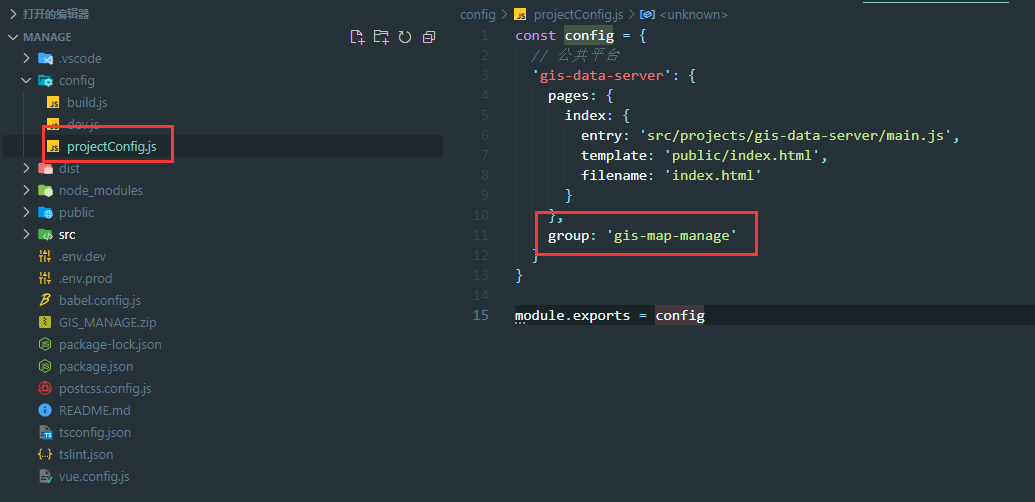Image resolution: width=1035 pixels, height=502 pixels.
Task: Click the GIS_MANAGE.zip archive icon
Action: (45, 322)
